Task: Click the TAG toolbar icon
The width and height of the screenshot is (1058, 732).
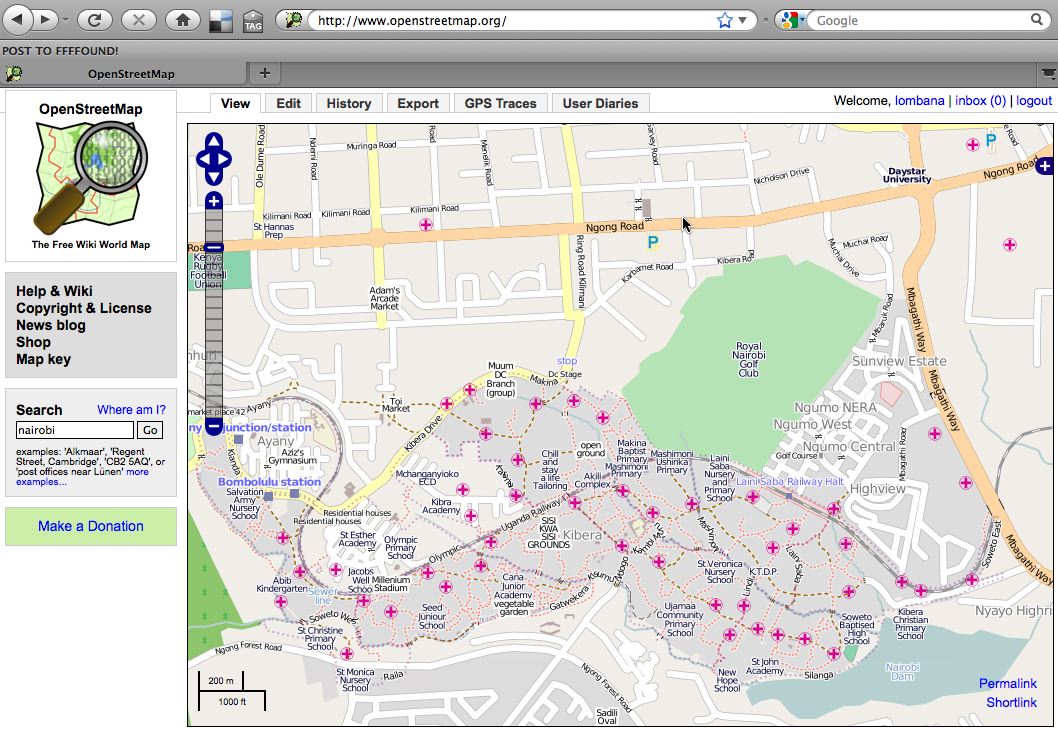Action: pyautogui.click(x=253, y=22)
